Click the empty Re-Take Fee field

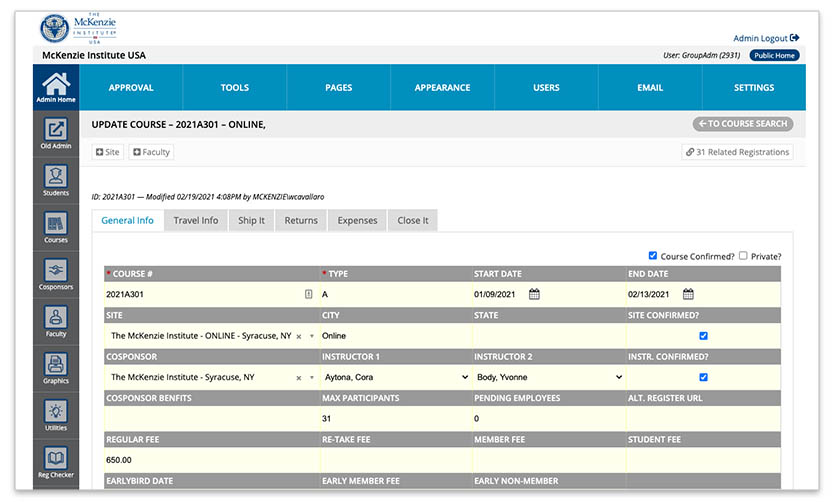tap(396, 460)
